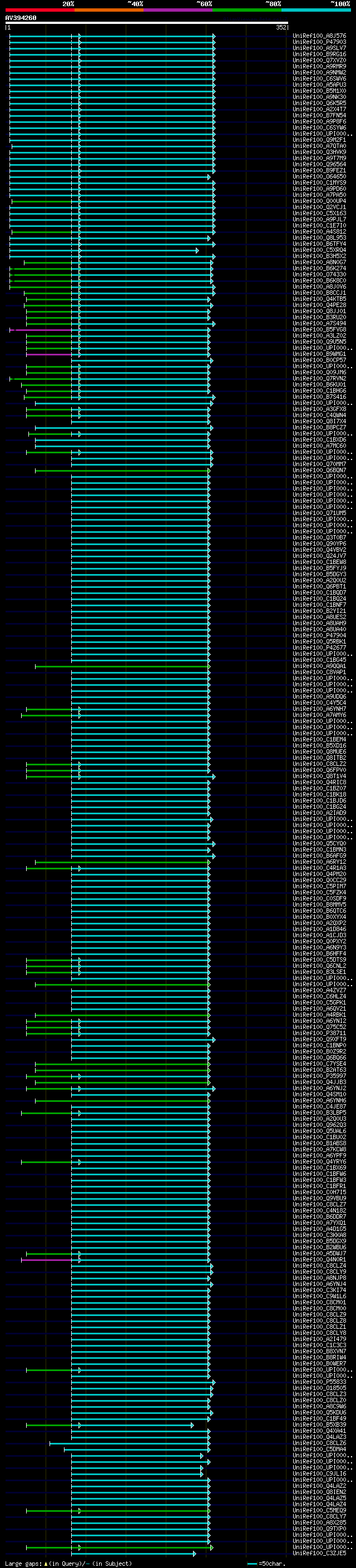The width and height of the screenshot is (356, 1568).
Task: Select hit label UniRef100_B0WER7
Action: pos(319,1363)
